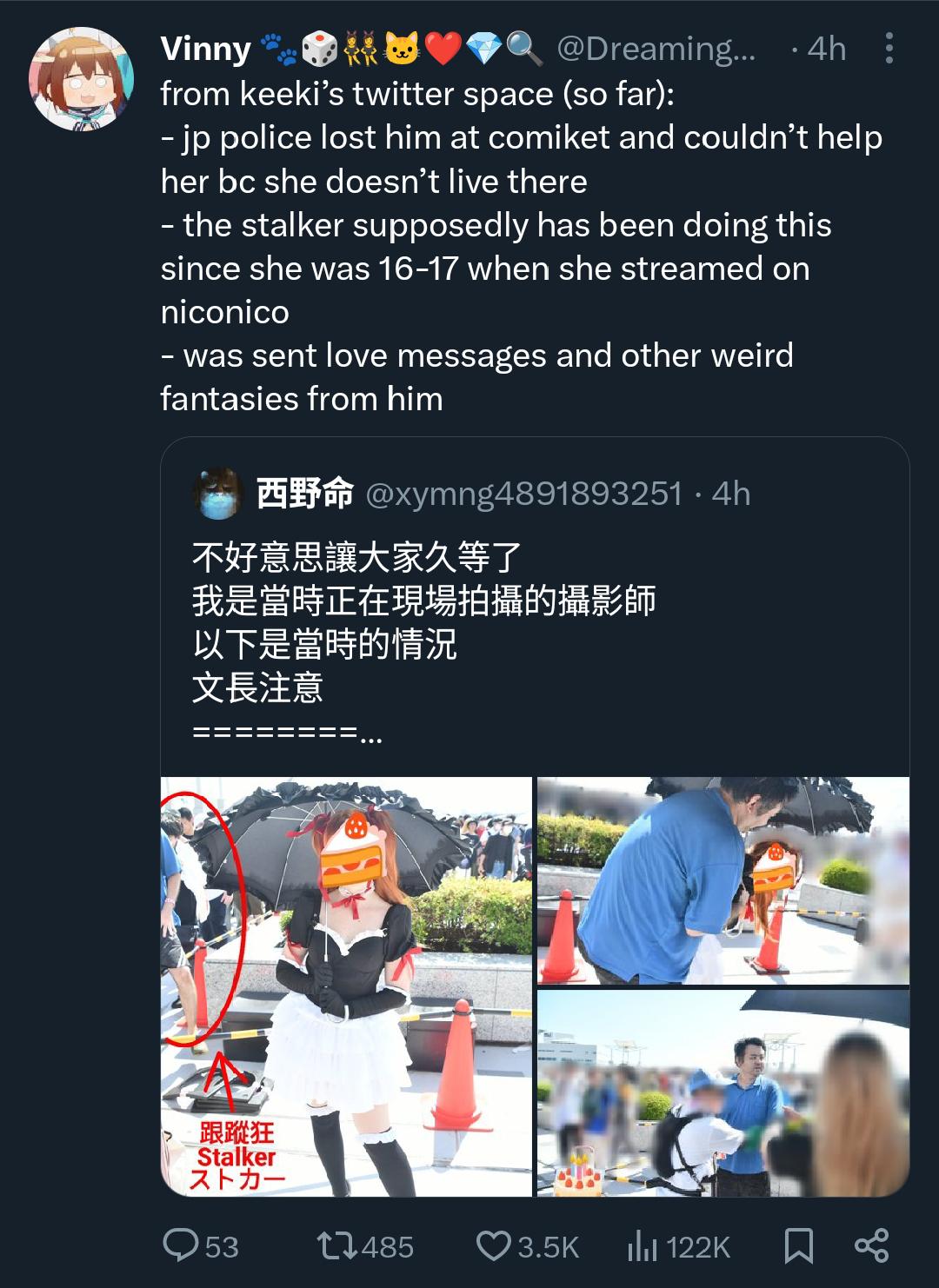Image resolution: width=939 pixels, height=1288 pixels.
Task: View analytics via the 122K views icon
Action: pos(642,1247)
